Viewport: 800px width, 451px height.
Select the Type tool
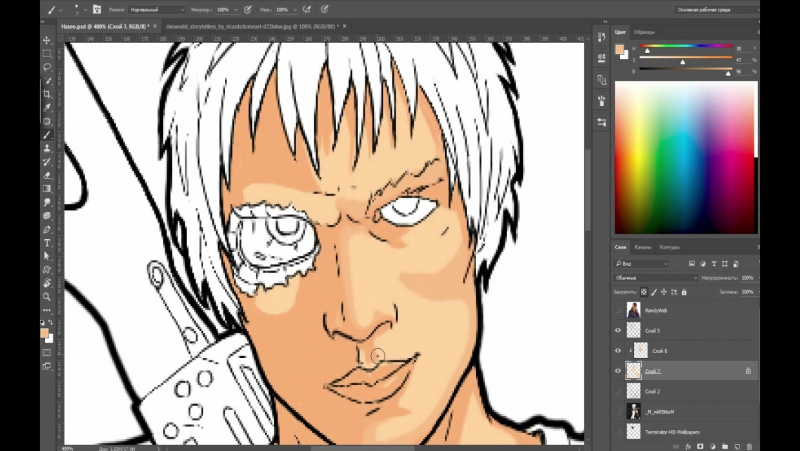click(47, 243)
